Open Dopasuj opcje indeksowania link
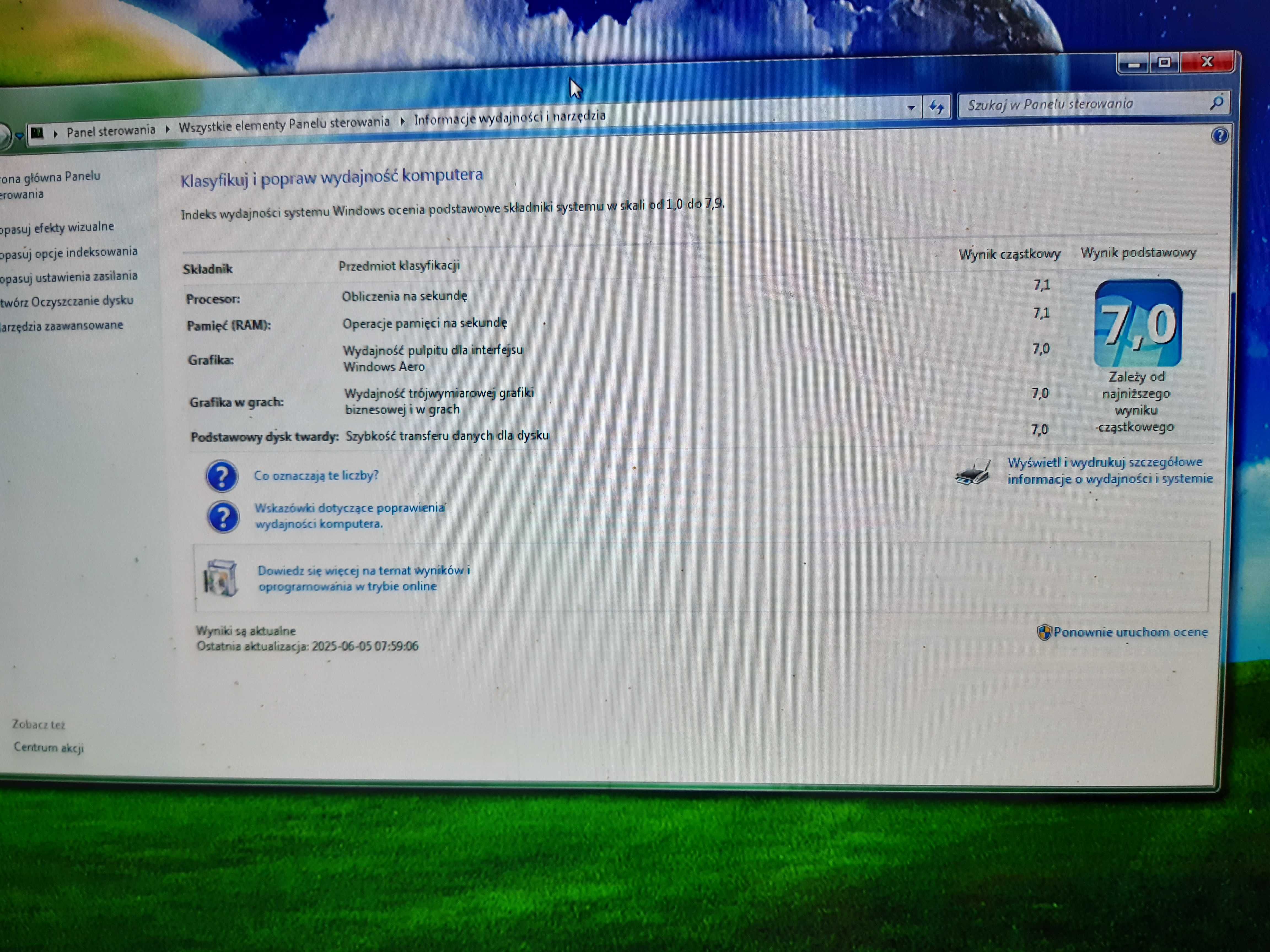Image resolution: width=1270 pixels, height=952 pixels. (68, 253)
